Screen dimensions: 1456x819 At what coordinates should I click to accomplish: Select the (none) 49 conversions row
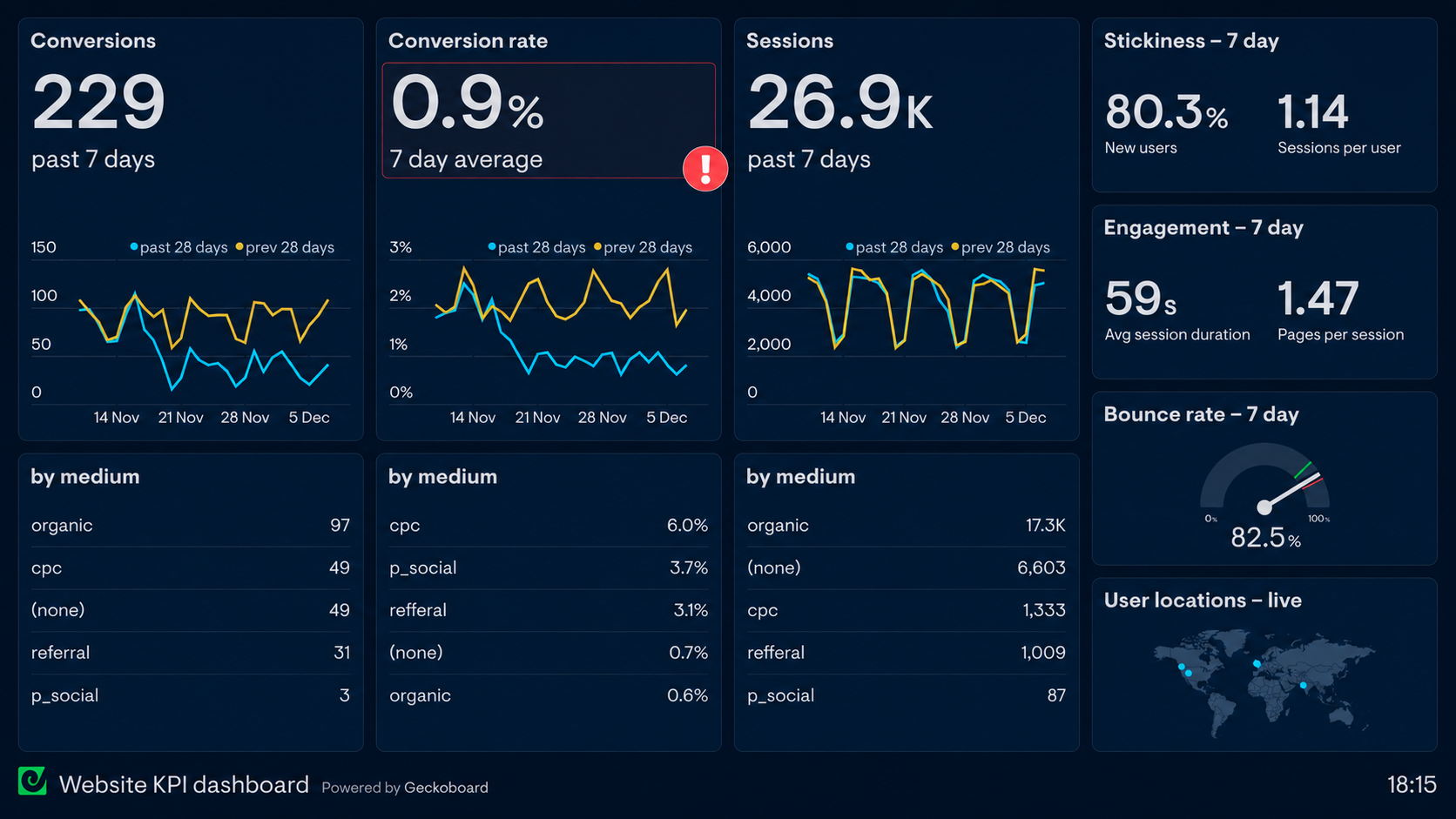(191, 610)
